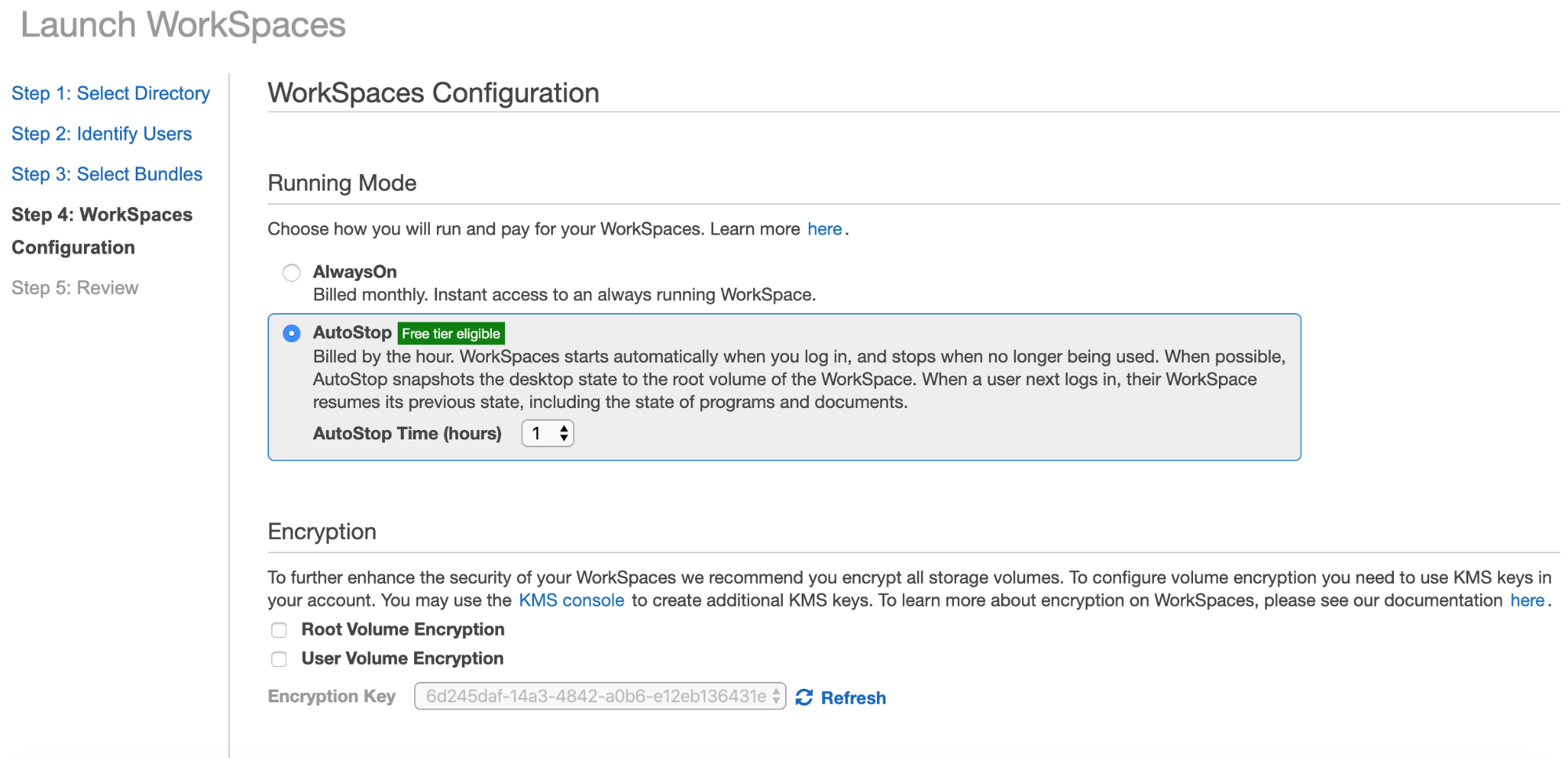Select the AlwaysOn running mode

[292, 272]
